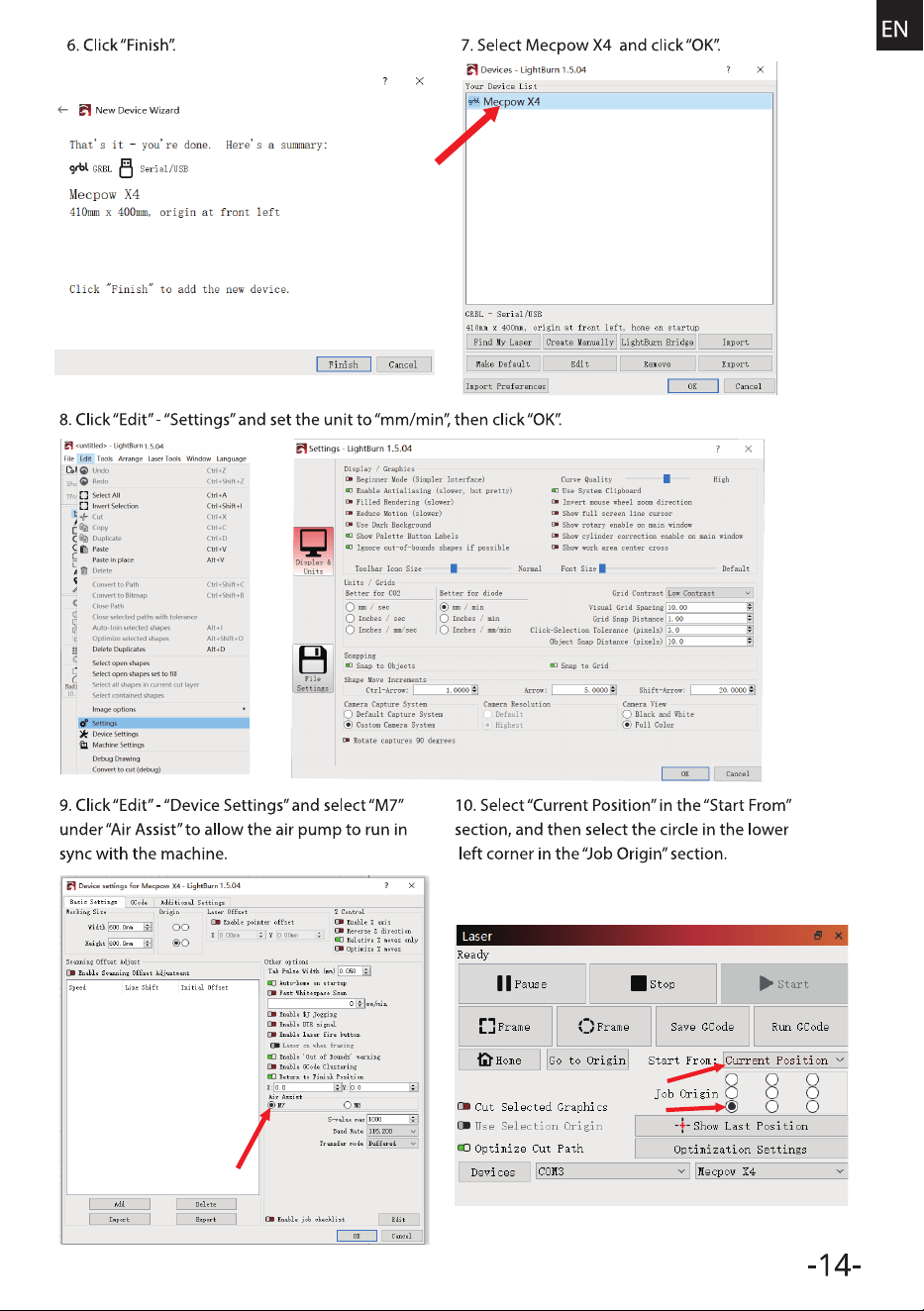
Task: Click the Paste icon in the Edit menu
Action: pyautogui.click(x=84, y=549)
